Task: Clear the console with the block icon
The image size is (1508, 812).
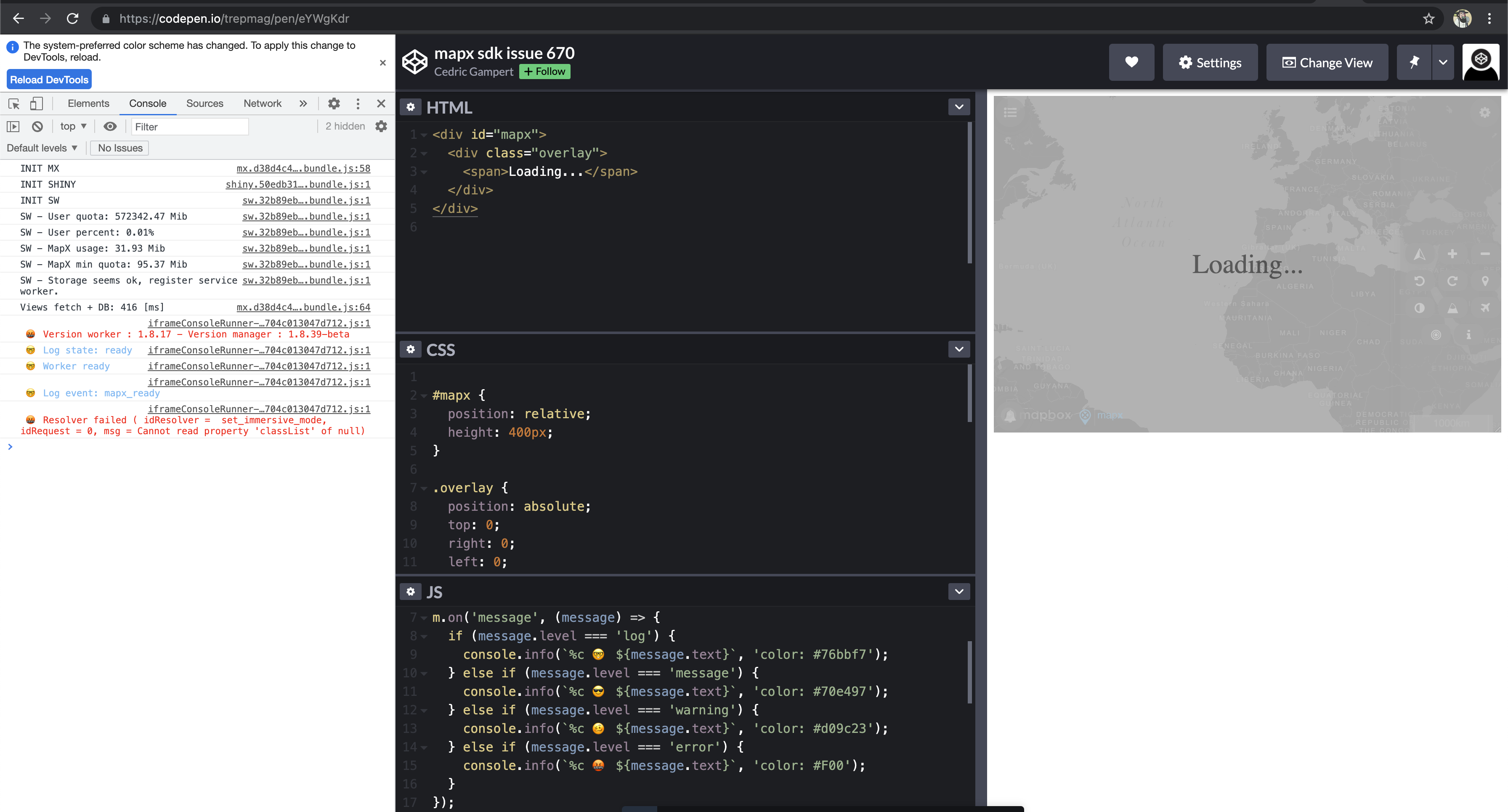Action: point(37,127)
